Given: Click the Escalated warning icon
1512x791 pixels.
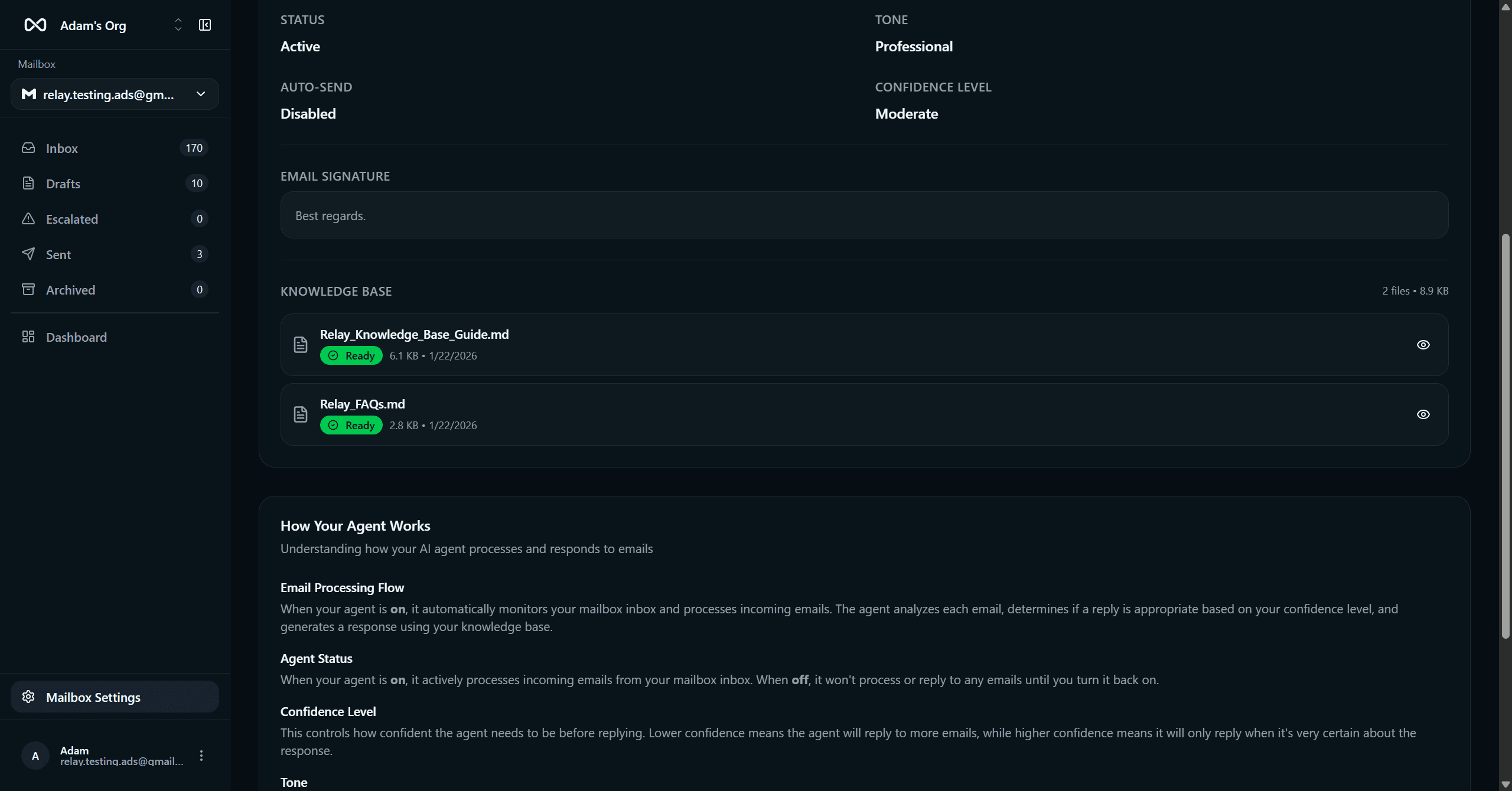Looking at the screenshot, I should 28,218.
